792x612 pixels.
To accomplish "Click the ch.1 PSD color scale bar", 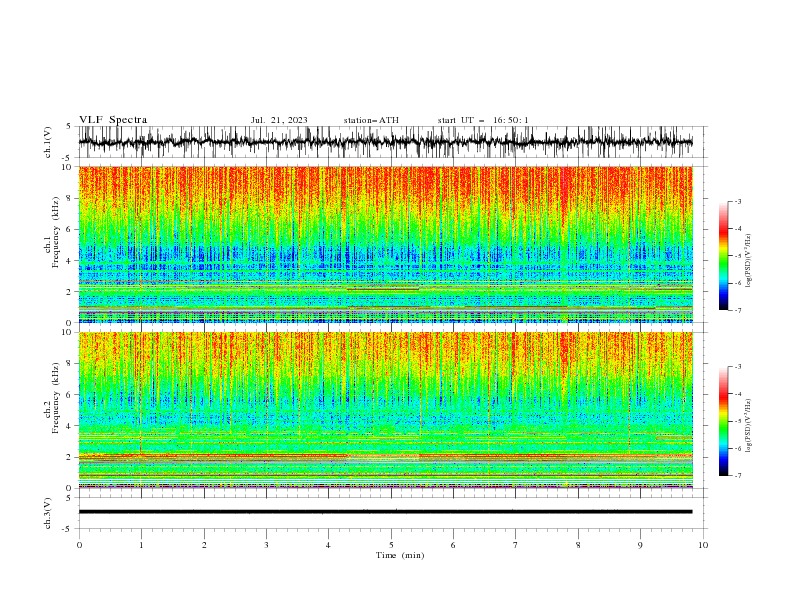I will 723,256.
